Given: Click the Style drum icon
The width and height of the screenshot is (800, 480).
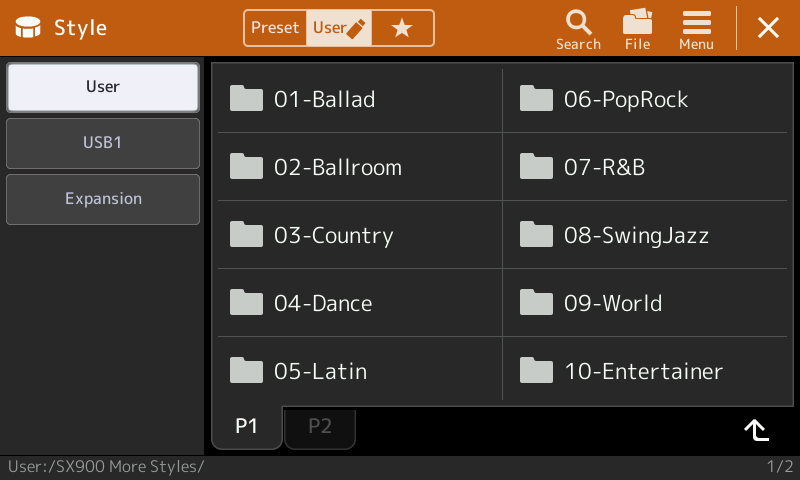Looking at the screenshot, I should click(x=28, y=27).
